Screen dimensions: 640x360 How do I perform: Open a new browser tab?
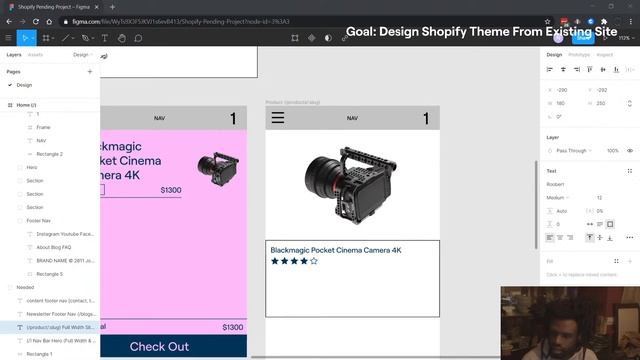tap(112, 7)
